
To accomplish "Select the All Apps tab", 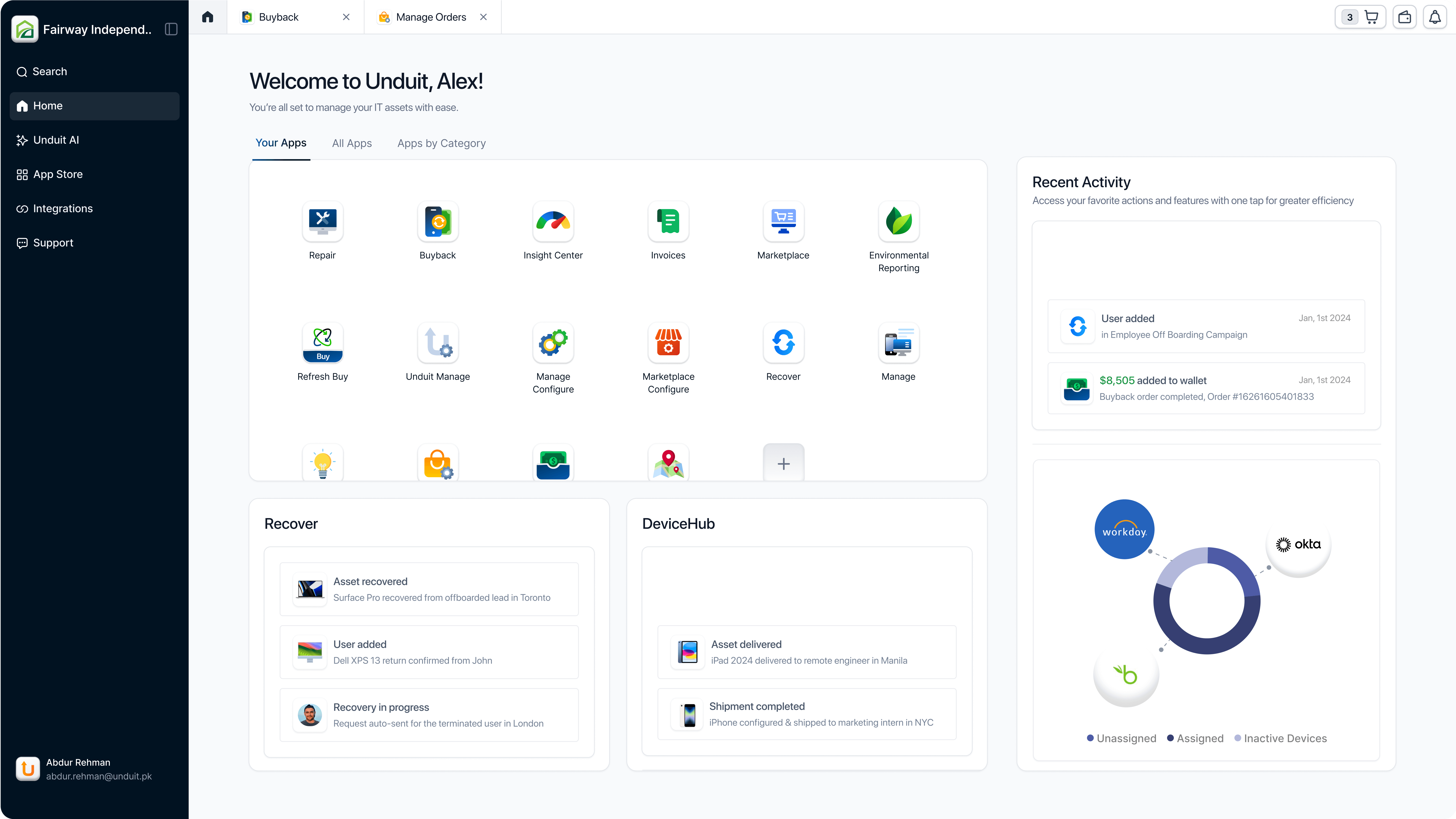I will [352, 144].
